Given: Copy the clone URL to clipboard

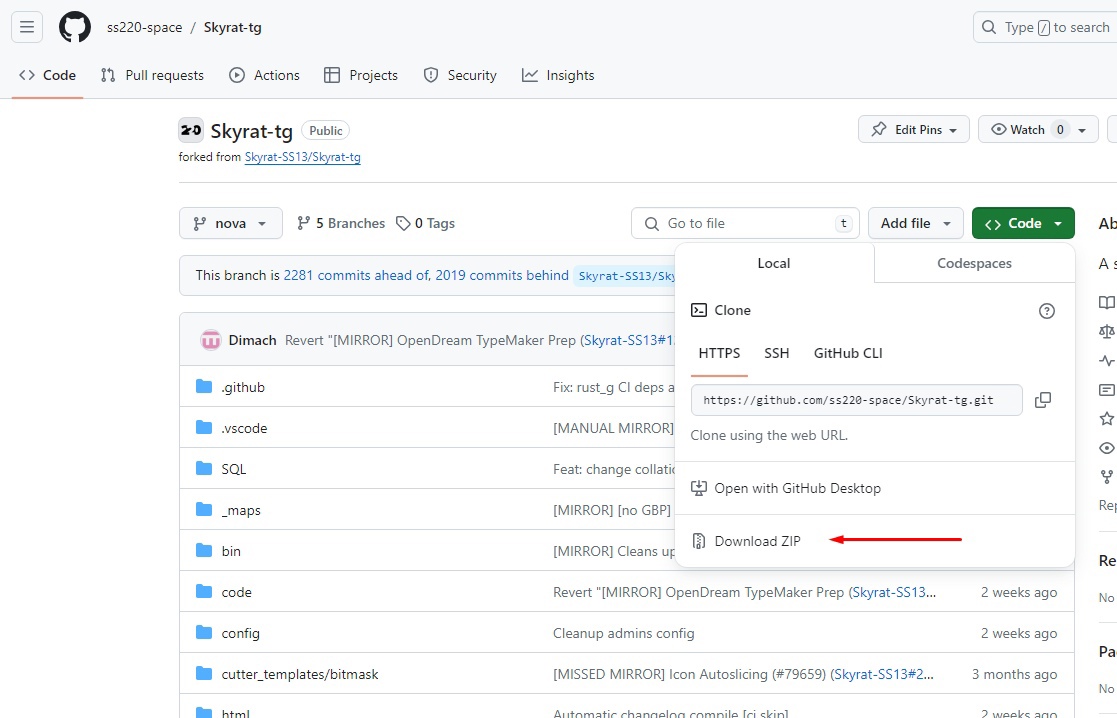Looking at the screenshot, I should (1042, 400).
